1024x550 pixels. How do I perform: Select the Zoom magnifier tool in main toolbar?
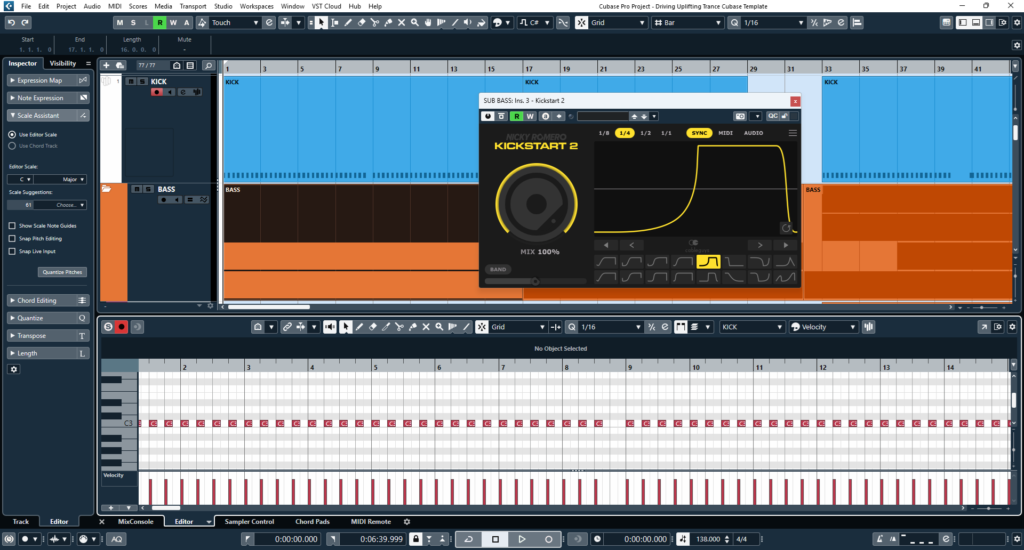coord(415,23)
